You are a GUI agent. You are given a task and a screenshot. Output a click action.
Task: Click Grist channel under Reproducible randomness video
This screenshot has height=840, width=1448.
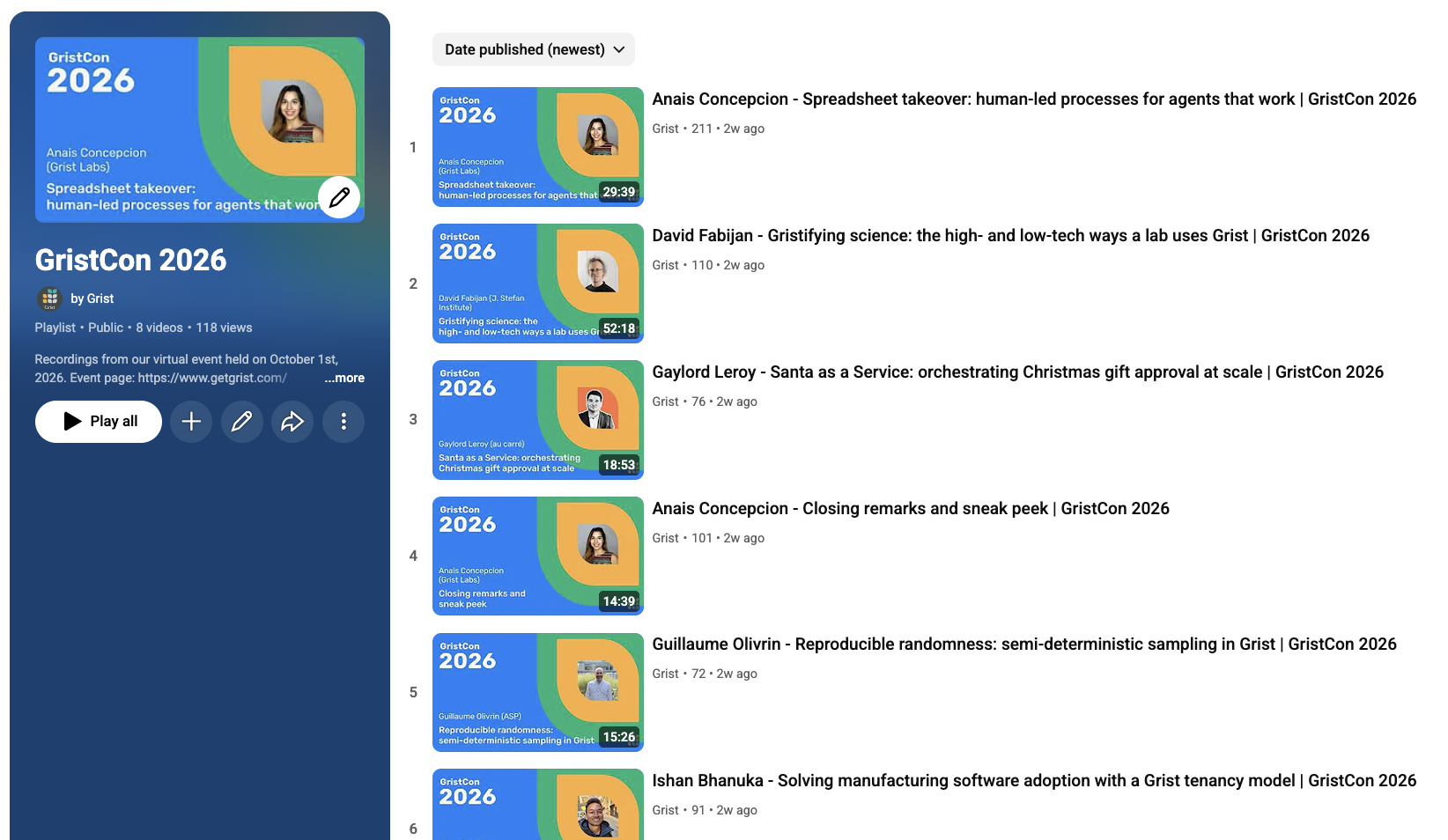[x=665, y=674]
